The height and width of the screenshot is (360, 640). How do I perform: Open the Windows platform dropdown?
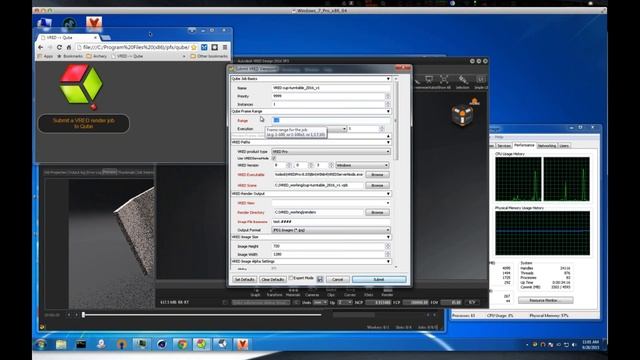click(362, 165)
